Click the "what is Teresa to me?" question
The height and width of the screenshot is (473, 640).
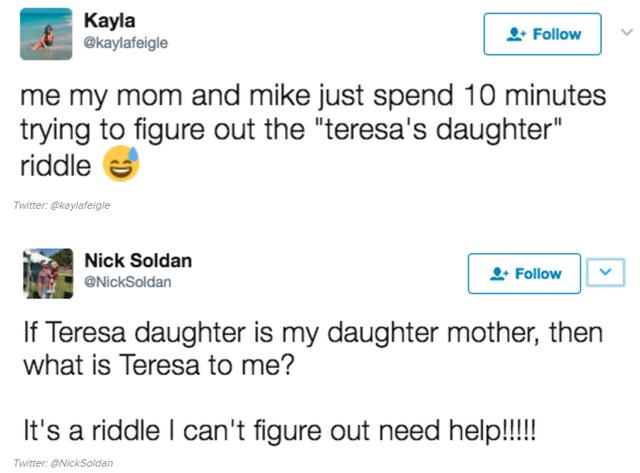pos(158,369)
